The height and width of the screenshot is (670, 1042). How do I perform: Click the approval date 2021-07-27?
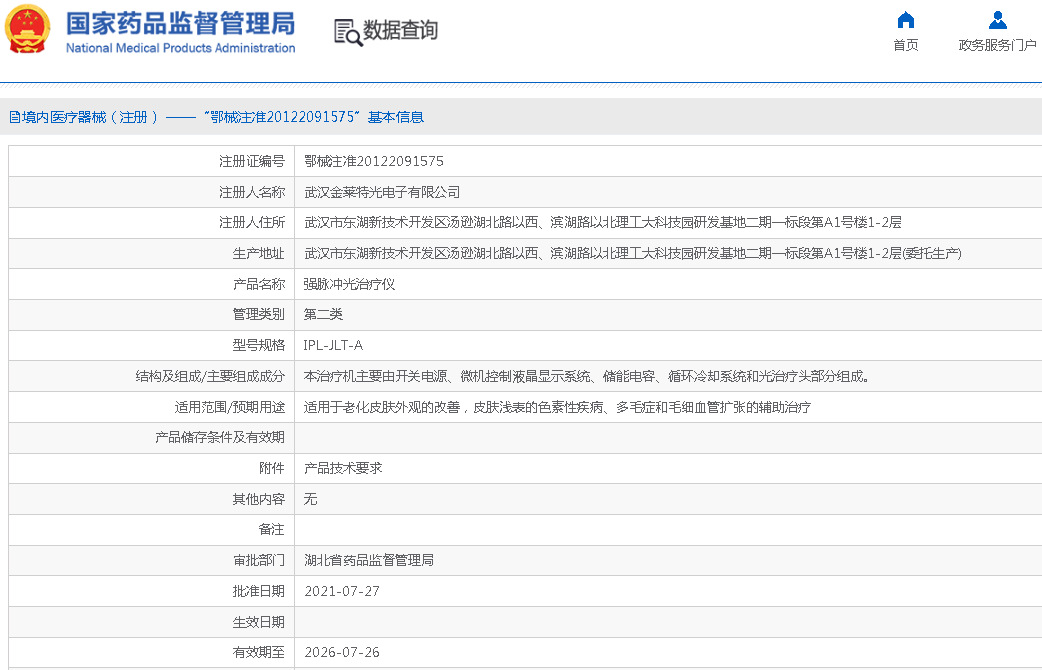342,591
